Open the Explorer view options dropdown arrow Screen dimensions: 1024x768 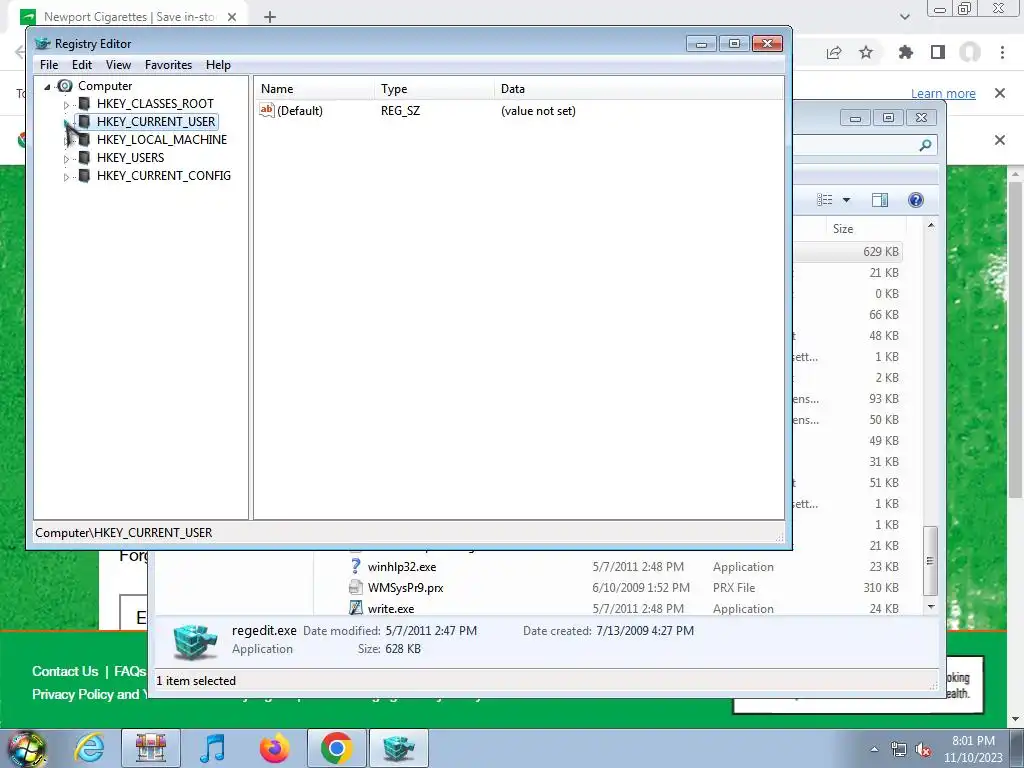846,200
